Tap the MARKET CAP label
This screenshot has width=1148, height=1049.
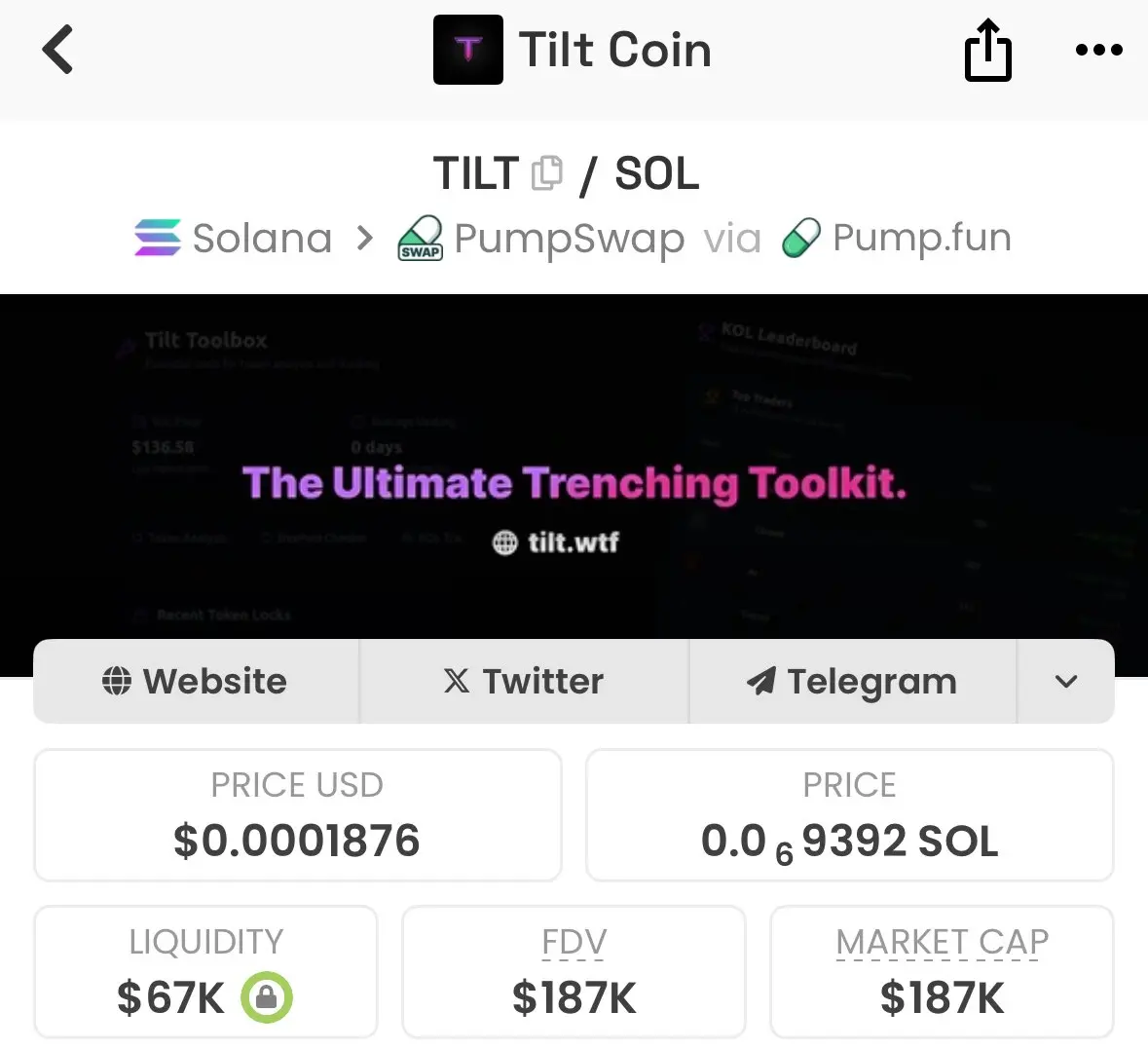(x=942, y=942)
